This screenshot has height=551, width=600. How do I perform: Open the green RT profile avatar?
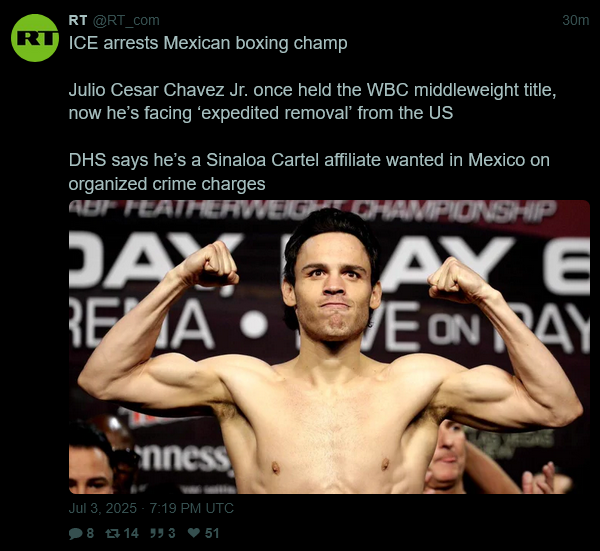click(35, 38)
